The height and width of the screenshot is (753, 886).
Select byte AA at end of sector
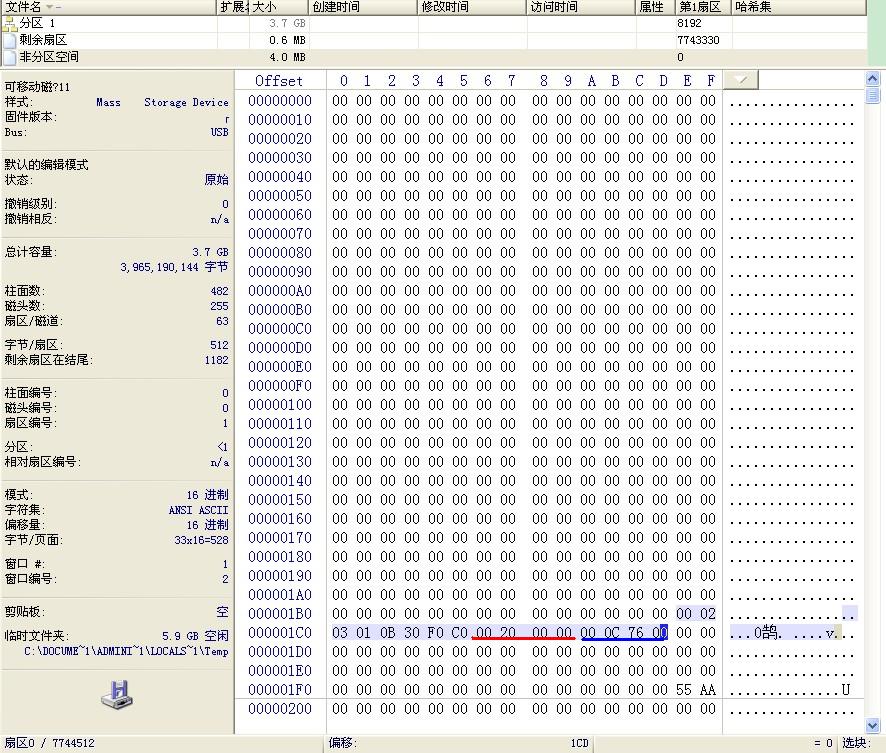point(708,690)
